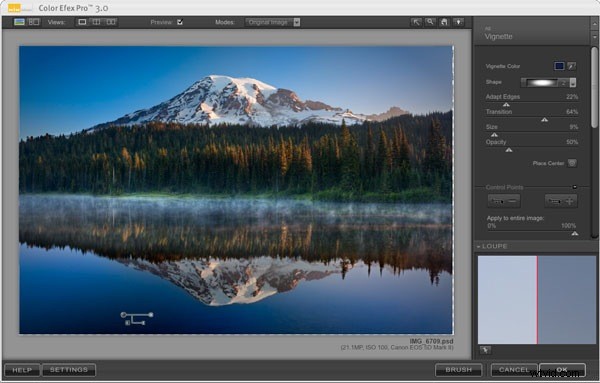
Task: Add a minus control point
Action: pyautogui.click(x=504, y=200)
